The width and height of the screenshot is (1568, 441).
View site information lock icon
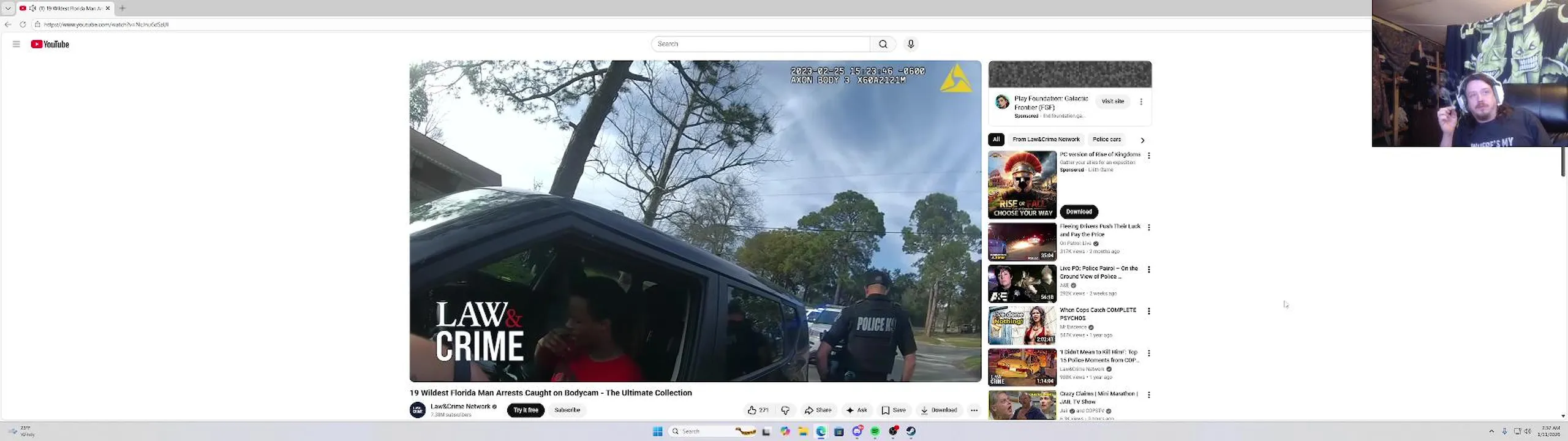[37, 24]
